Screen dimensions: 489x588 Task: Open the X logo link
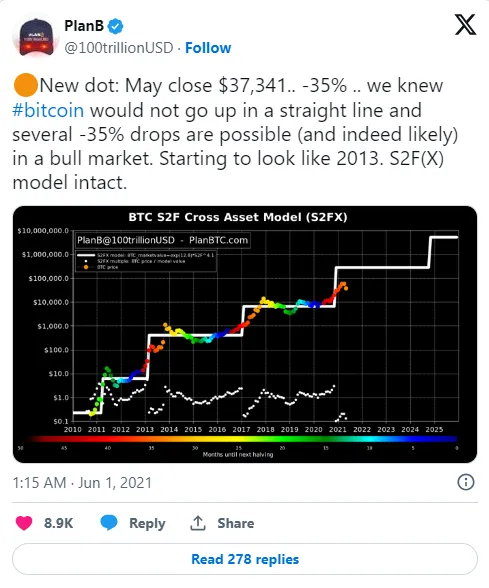tap(465, 25)
